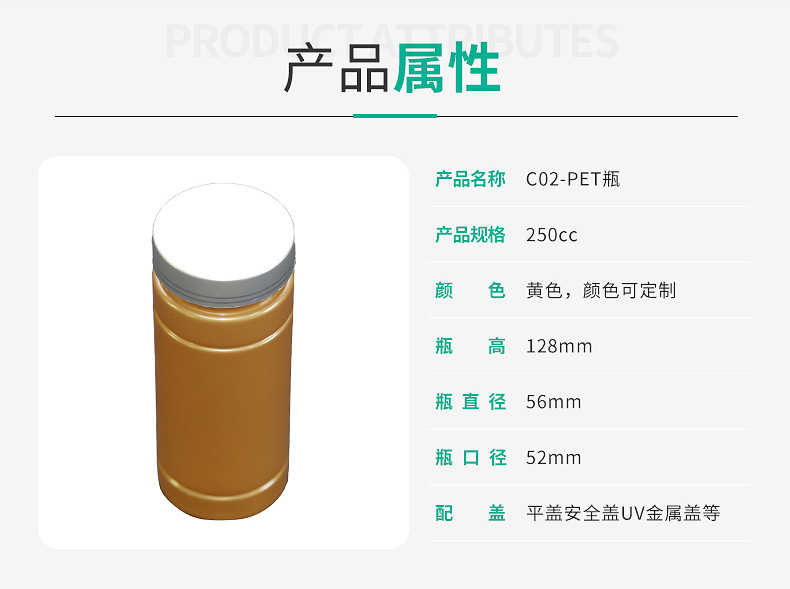Select the 瓶口径 attribute label
The image size is (790, 589).
pos(470,458)
